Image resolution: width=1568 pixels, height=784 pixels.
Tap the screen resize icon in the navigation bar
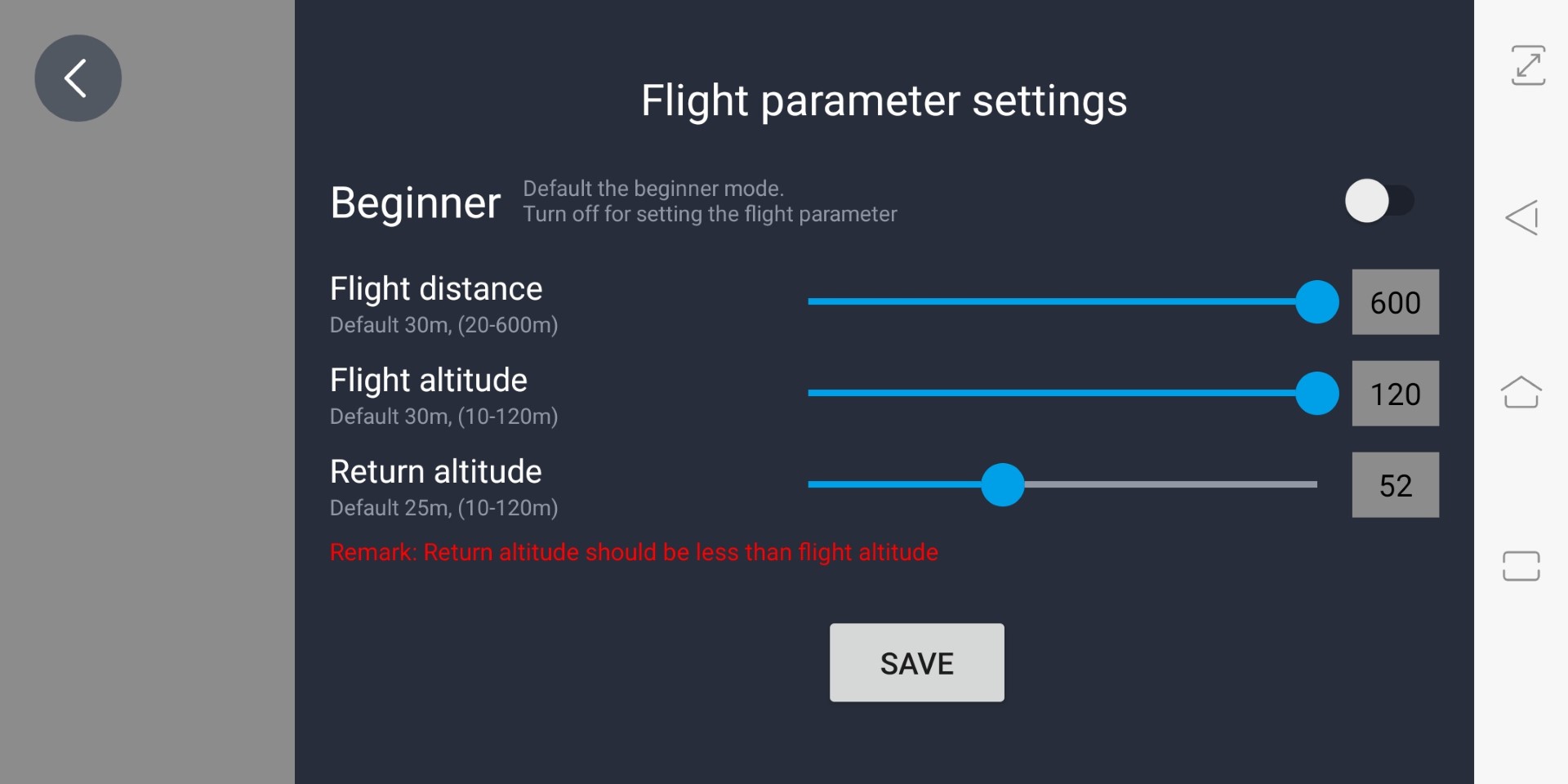tap(1527, 65)
